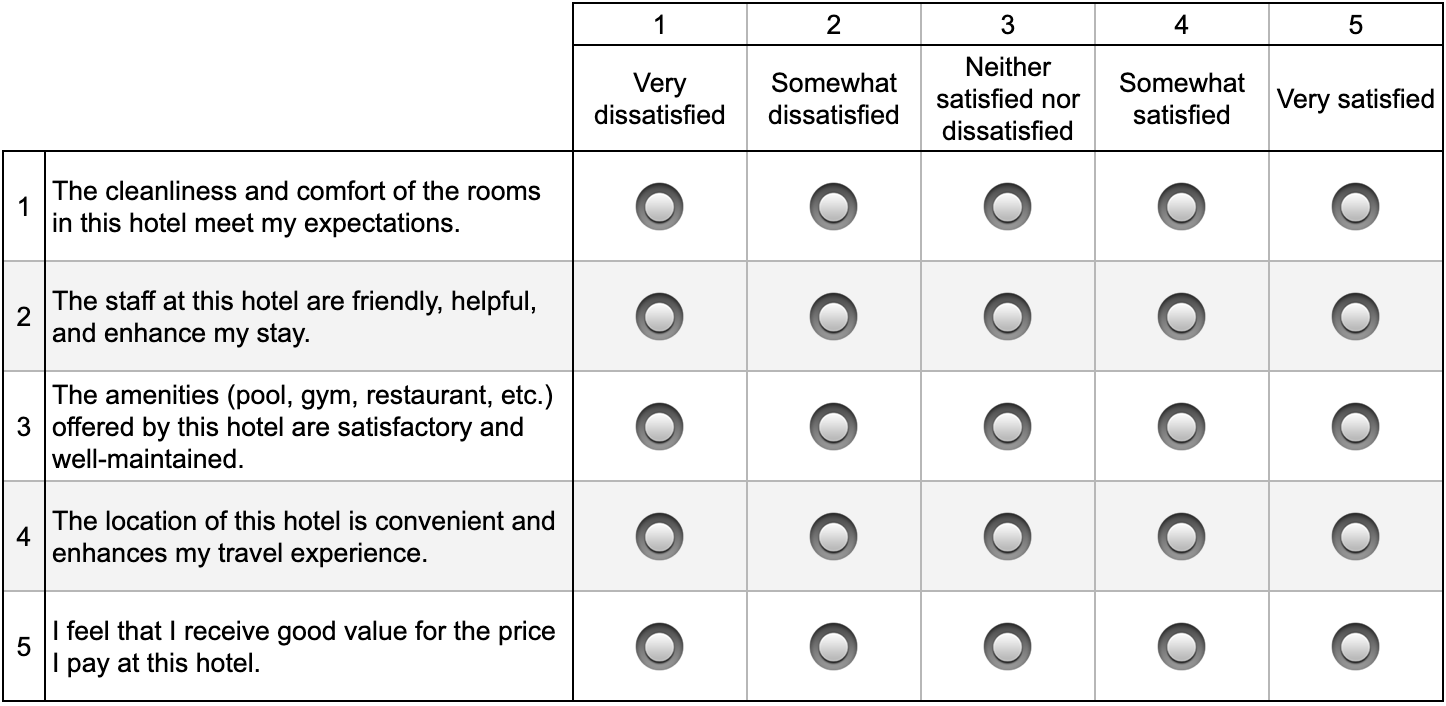Select Neither satisfied nor dissatisfied for room cleanliness
The image size is (1446, 706).
(x=1007, y=207)
